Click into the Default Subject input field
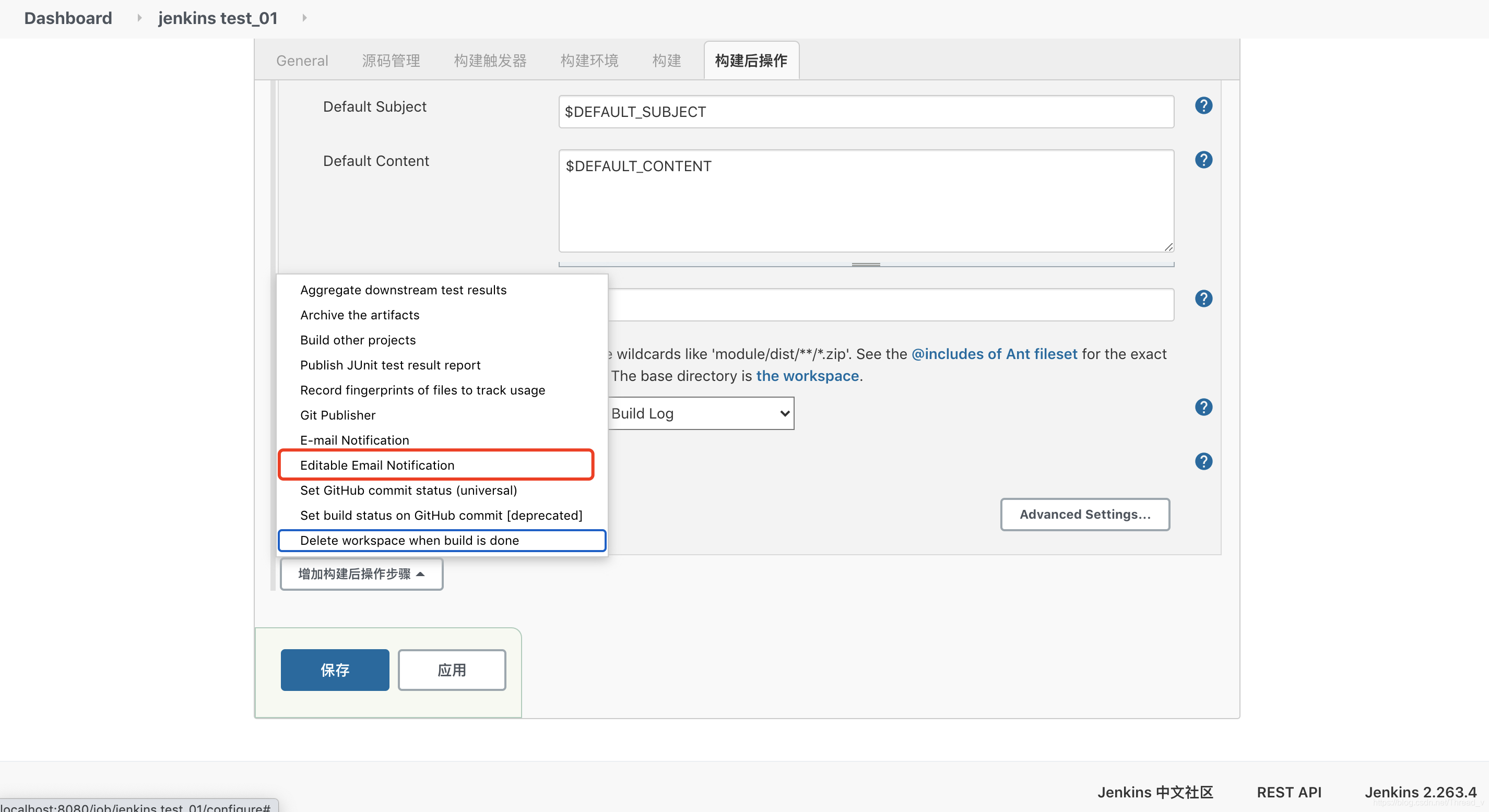The width and height of the screenshot is (1489, 812). 866,112
